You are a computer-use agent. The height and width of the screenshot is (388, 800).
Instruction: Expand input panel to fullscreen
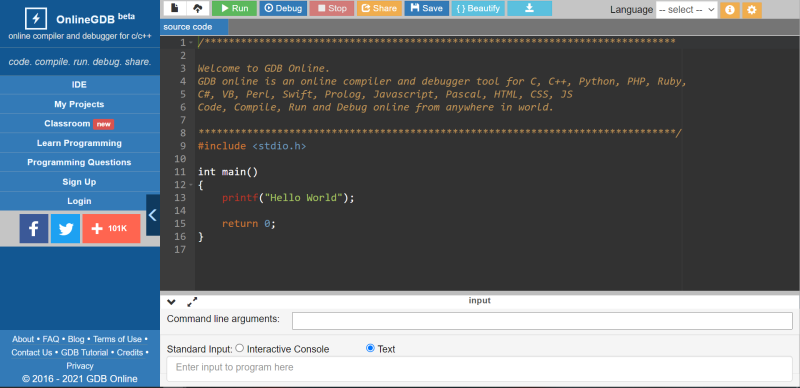tap(192, 302)
